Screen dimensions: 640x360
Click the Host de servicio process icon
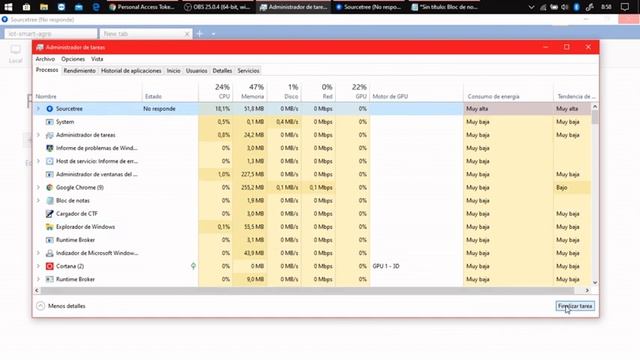tap(49, 161)
